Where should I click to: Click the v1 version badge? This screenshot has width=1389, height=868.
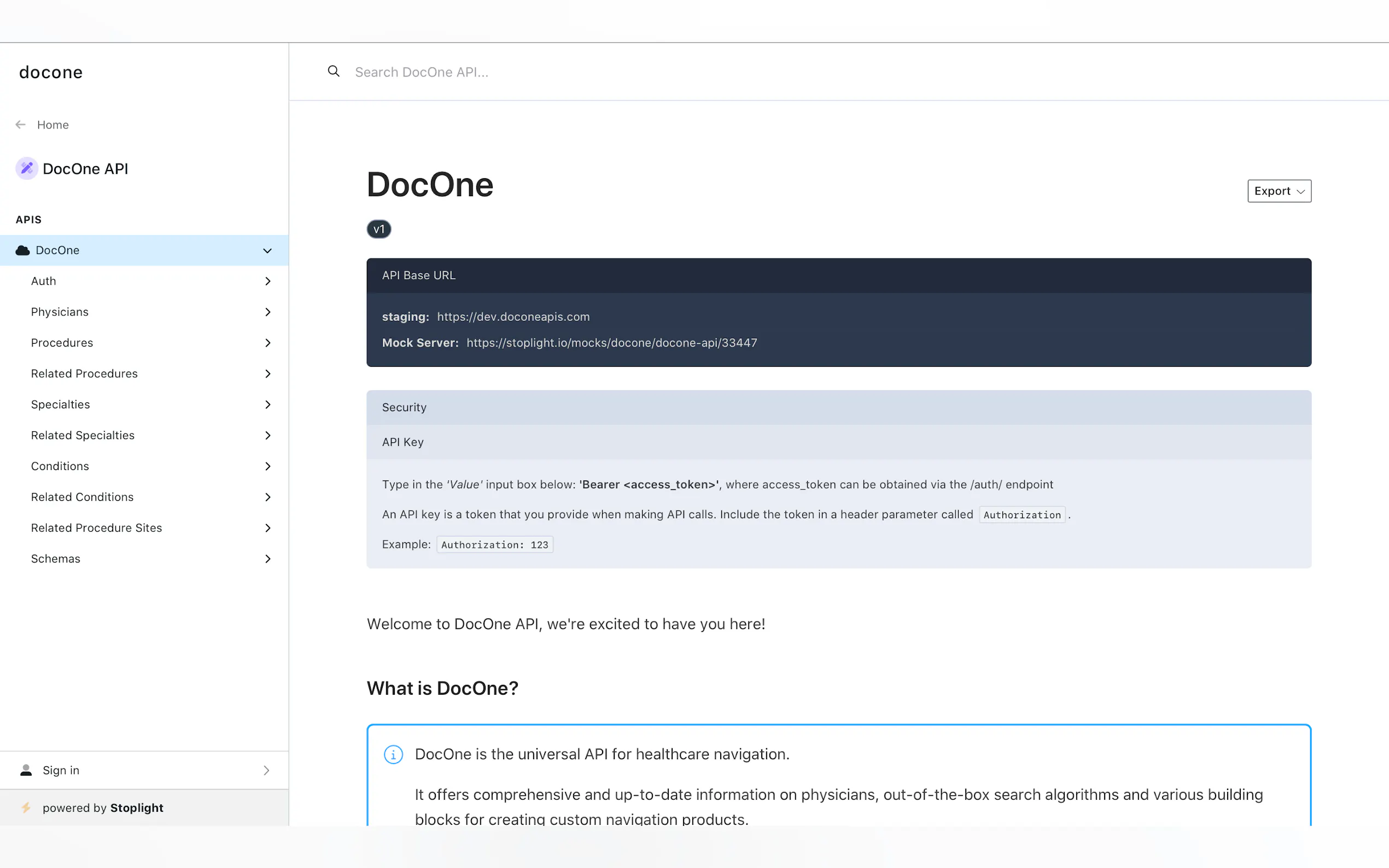point(379,229)
